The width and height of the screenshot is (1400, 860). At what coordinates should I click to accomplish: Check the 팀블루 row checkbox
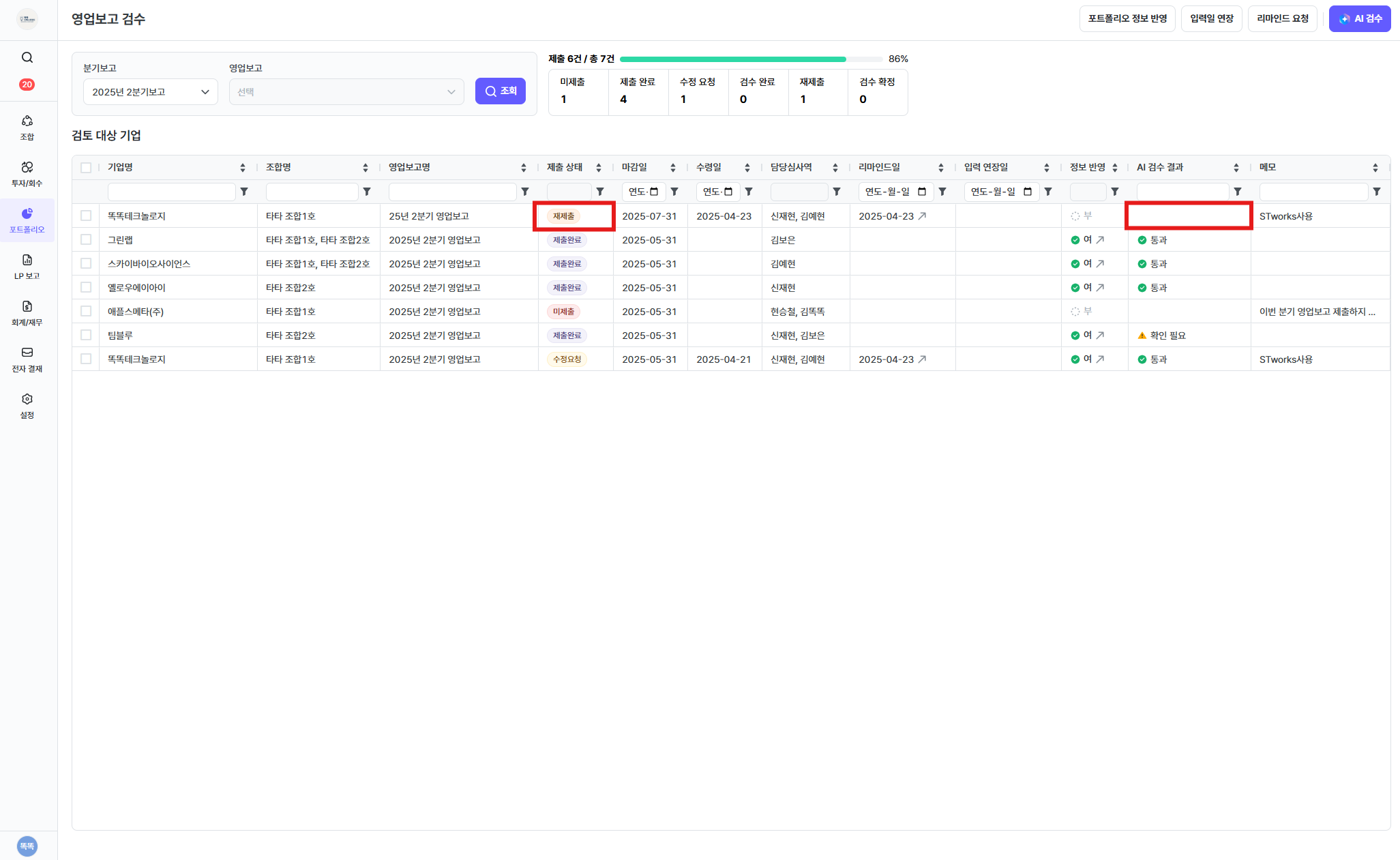coord(86,335)
